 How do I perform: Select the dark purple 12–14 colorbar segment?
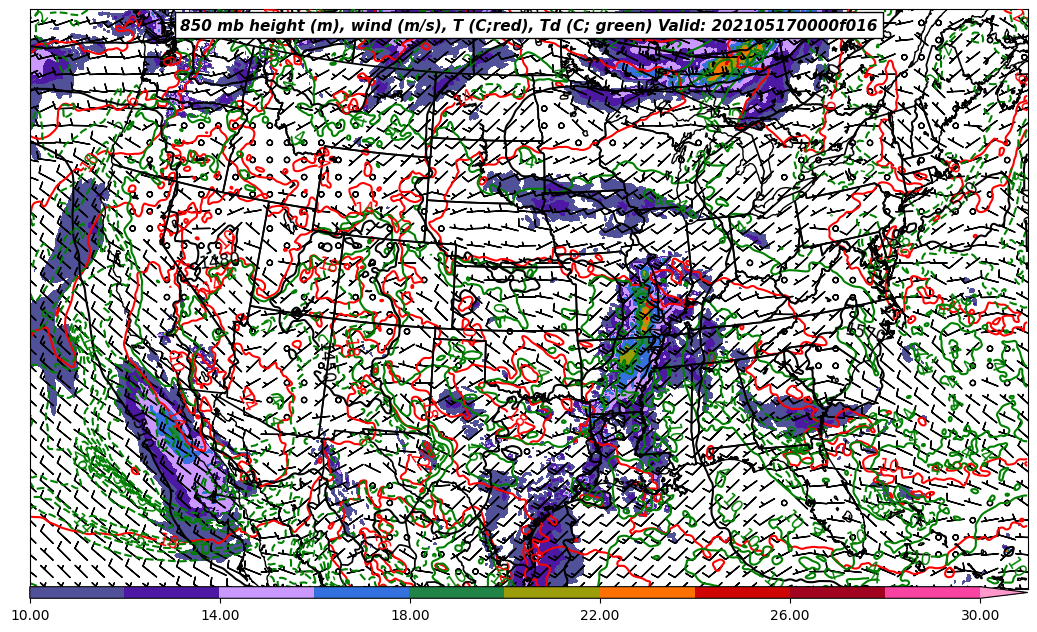point(172,592)
